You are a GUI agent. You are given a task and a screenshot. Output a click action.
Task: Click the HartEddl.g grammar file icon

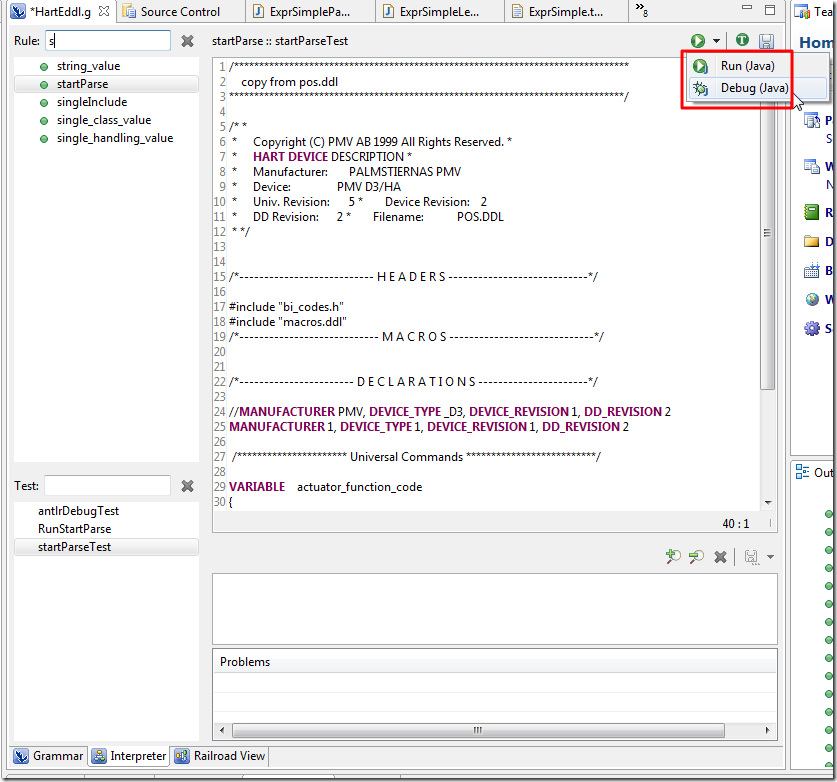pos(19,11)
